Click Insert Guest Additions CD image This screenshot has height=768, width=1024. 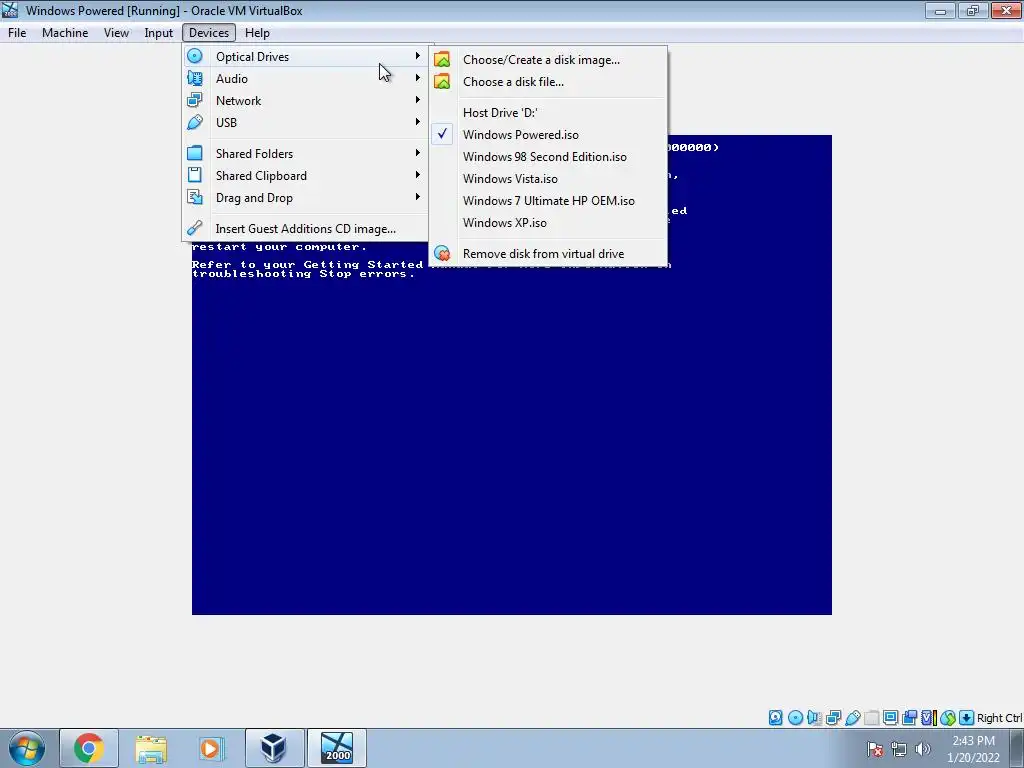pyautogui.click(x=305, y=229)
